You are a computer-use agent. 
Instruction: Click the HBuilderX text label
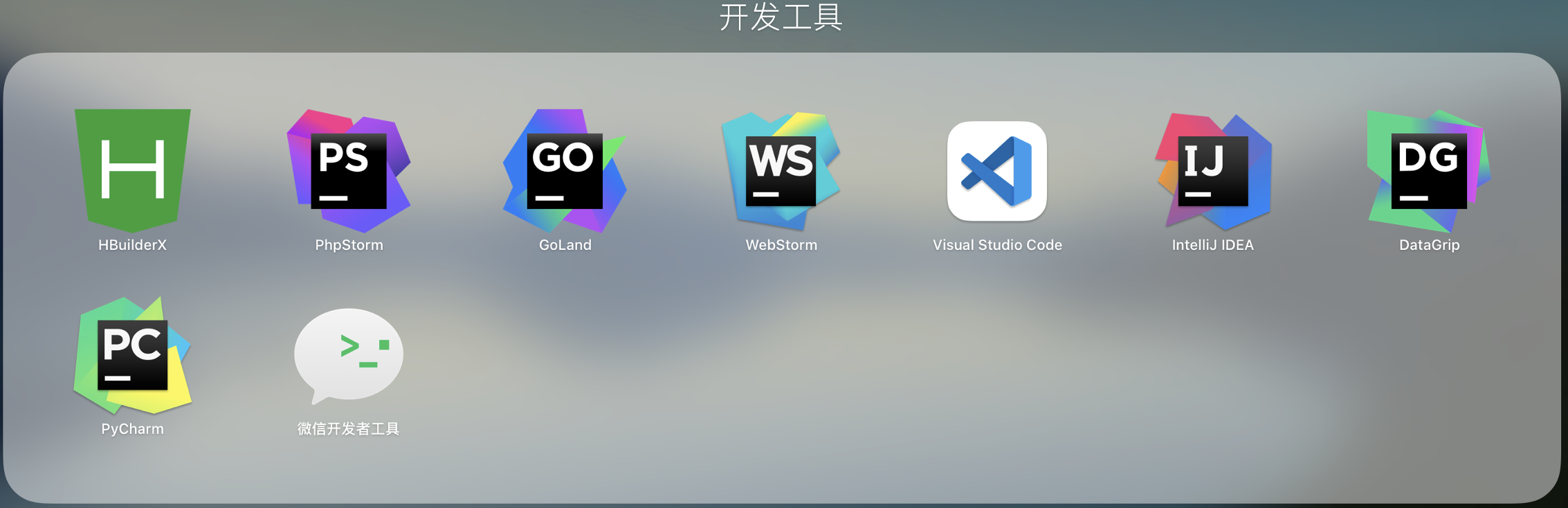[x=132, y=245]
